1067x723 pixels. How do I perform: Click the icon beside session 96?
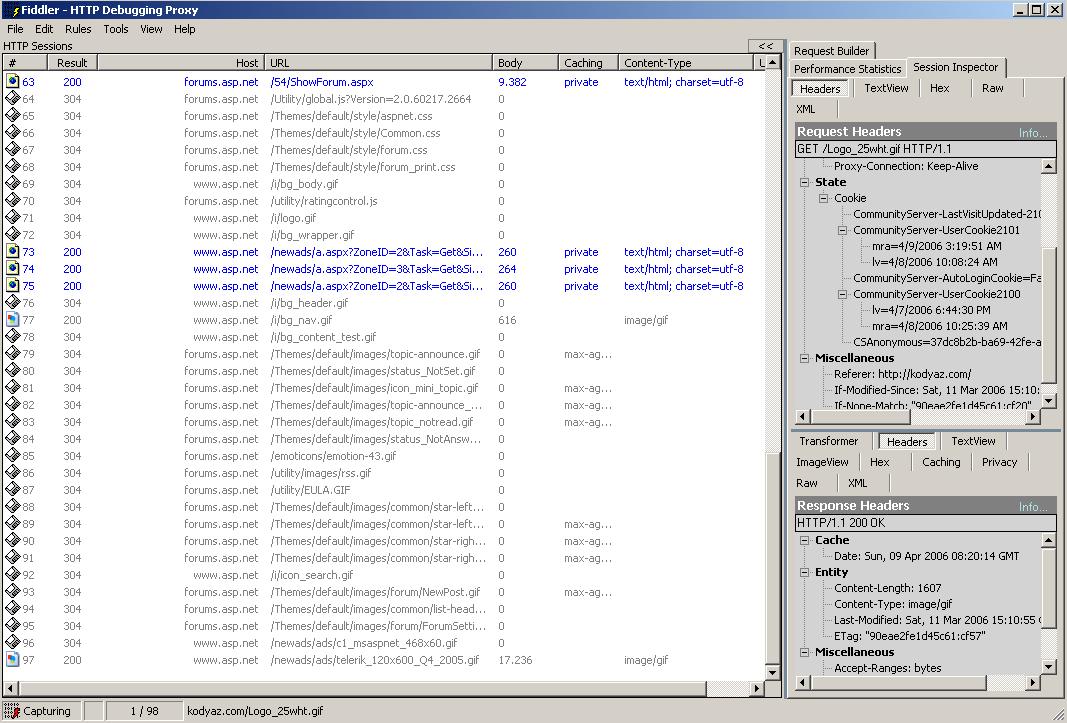pos(12,643)
